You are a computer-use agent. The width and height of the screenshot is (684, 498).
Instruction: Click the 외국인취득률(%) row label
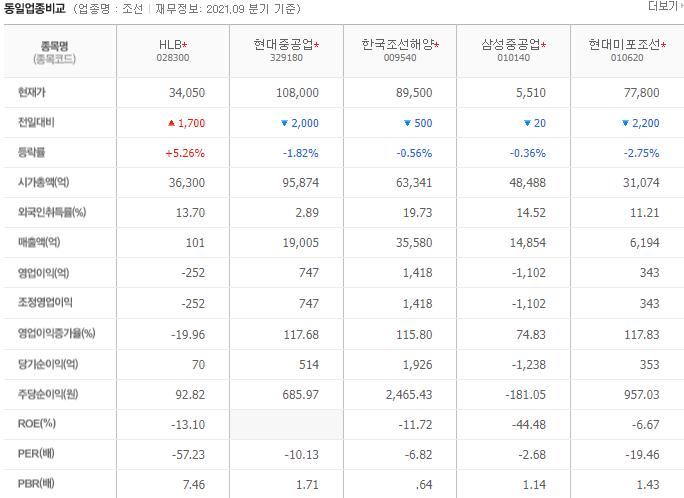(x=52, y=212)
